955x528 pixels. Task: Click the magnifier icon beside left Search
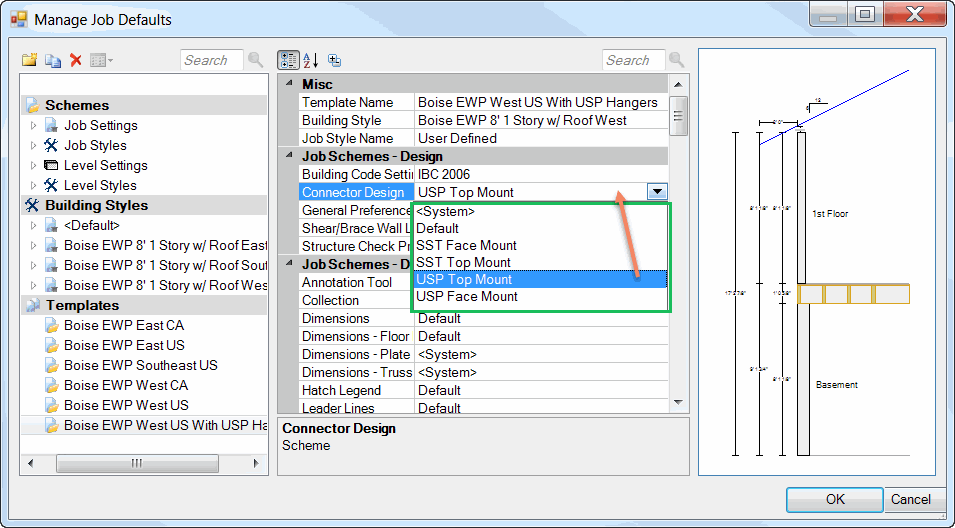[x=256, y=60]
